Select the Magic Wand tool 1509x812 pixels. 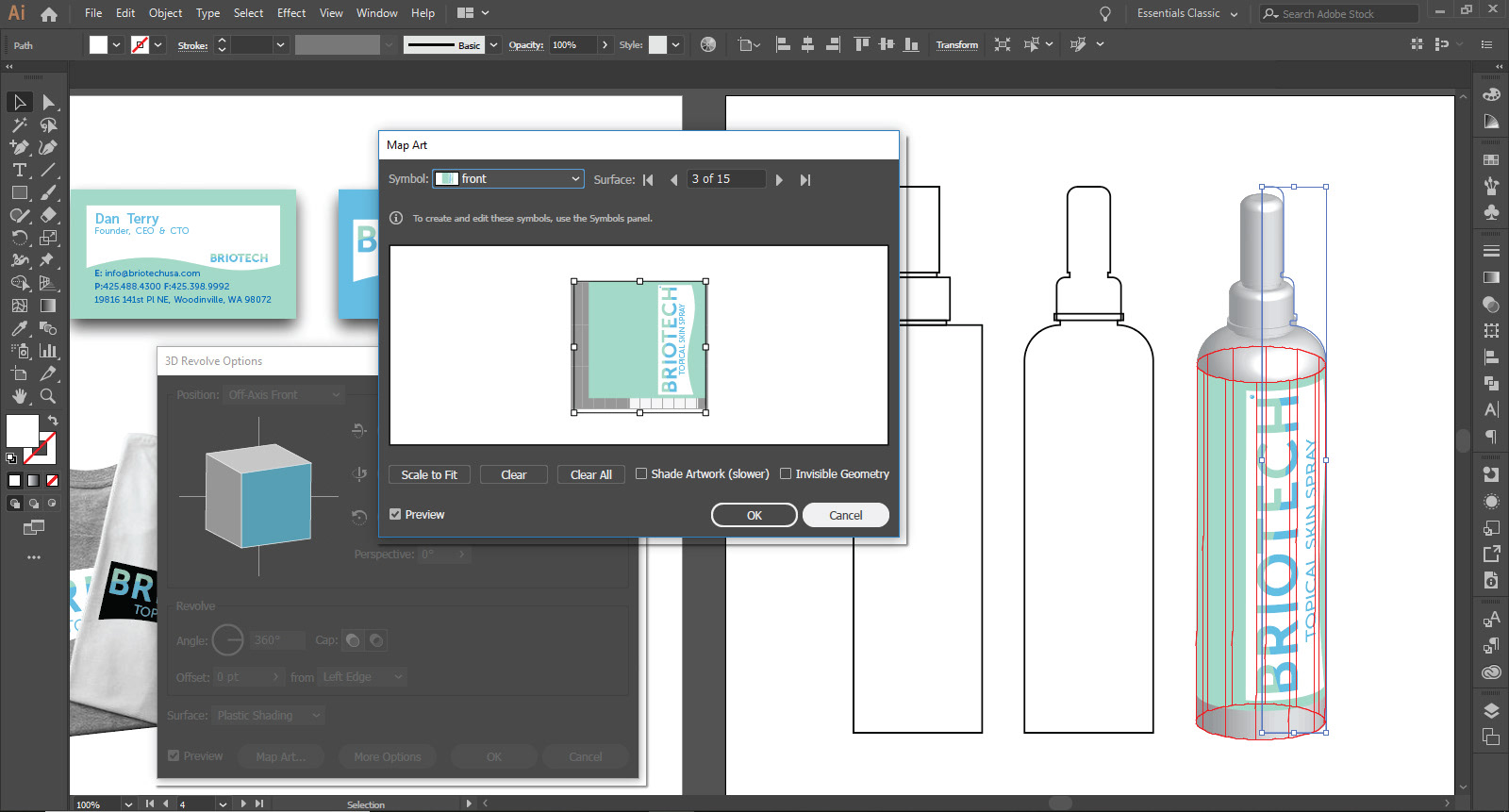20,124
